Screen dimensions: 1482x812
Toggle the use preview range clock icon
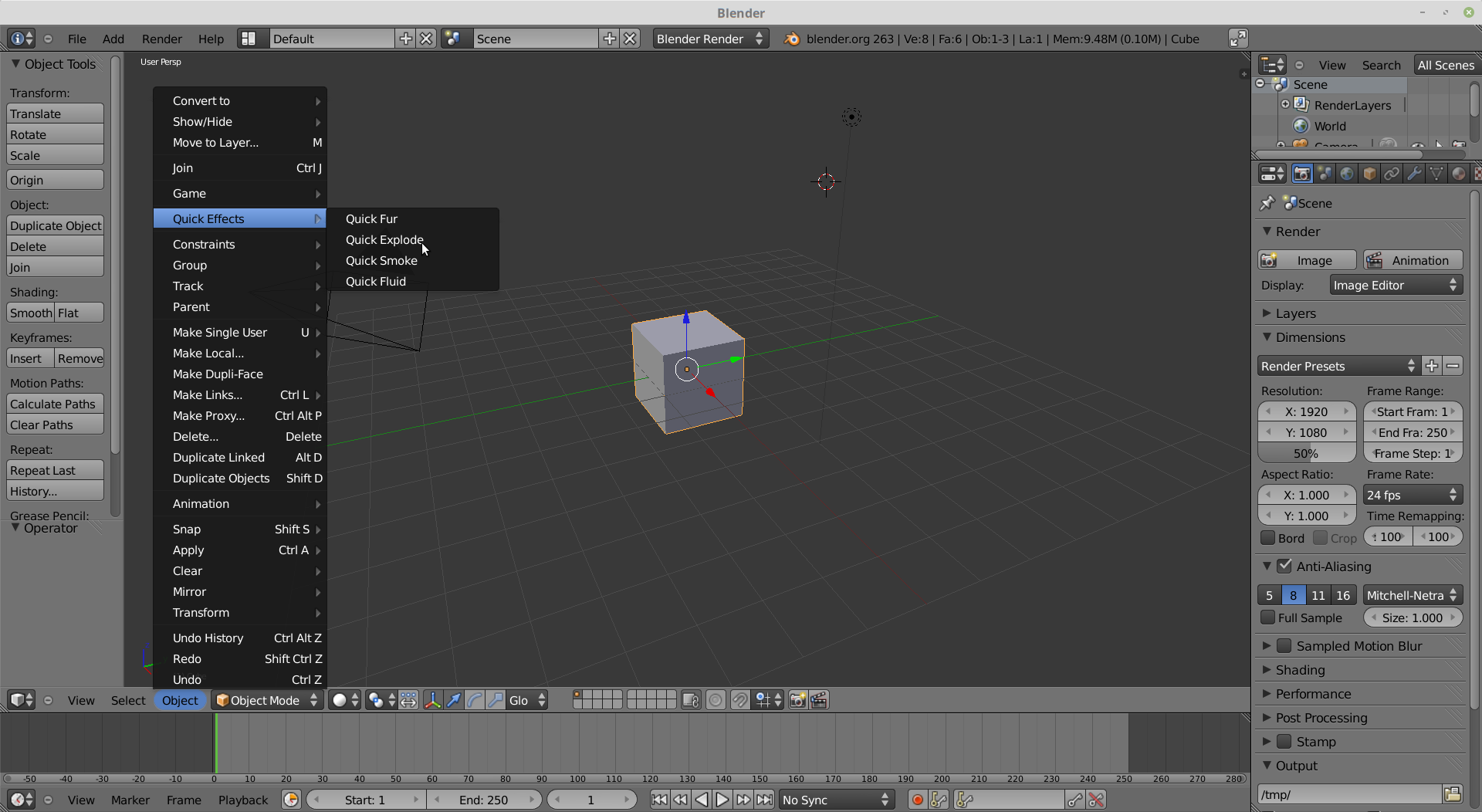tap(291, 800)
